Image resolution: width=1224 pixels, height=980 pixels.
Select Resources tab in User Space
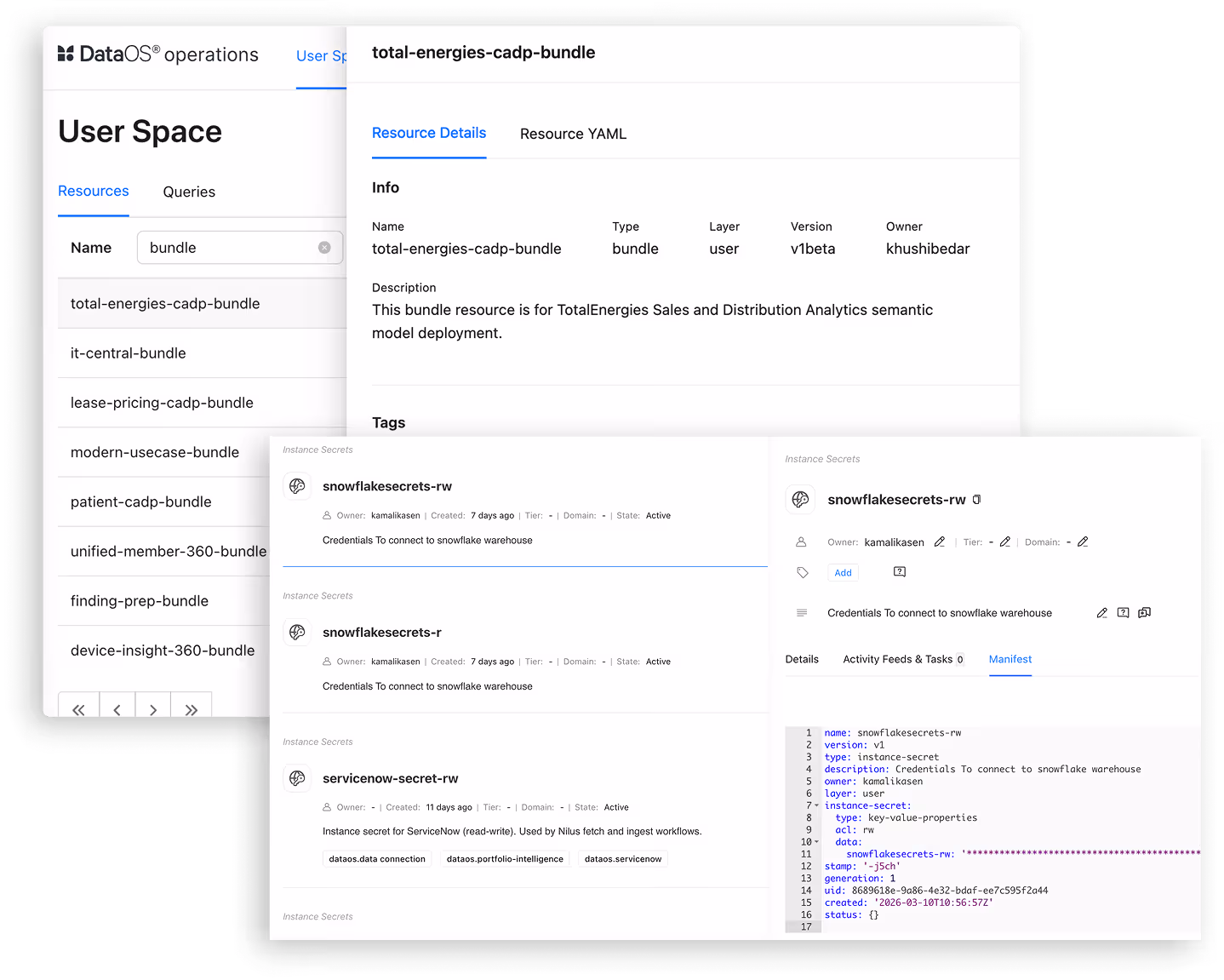tap(94, 191)
